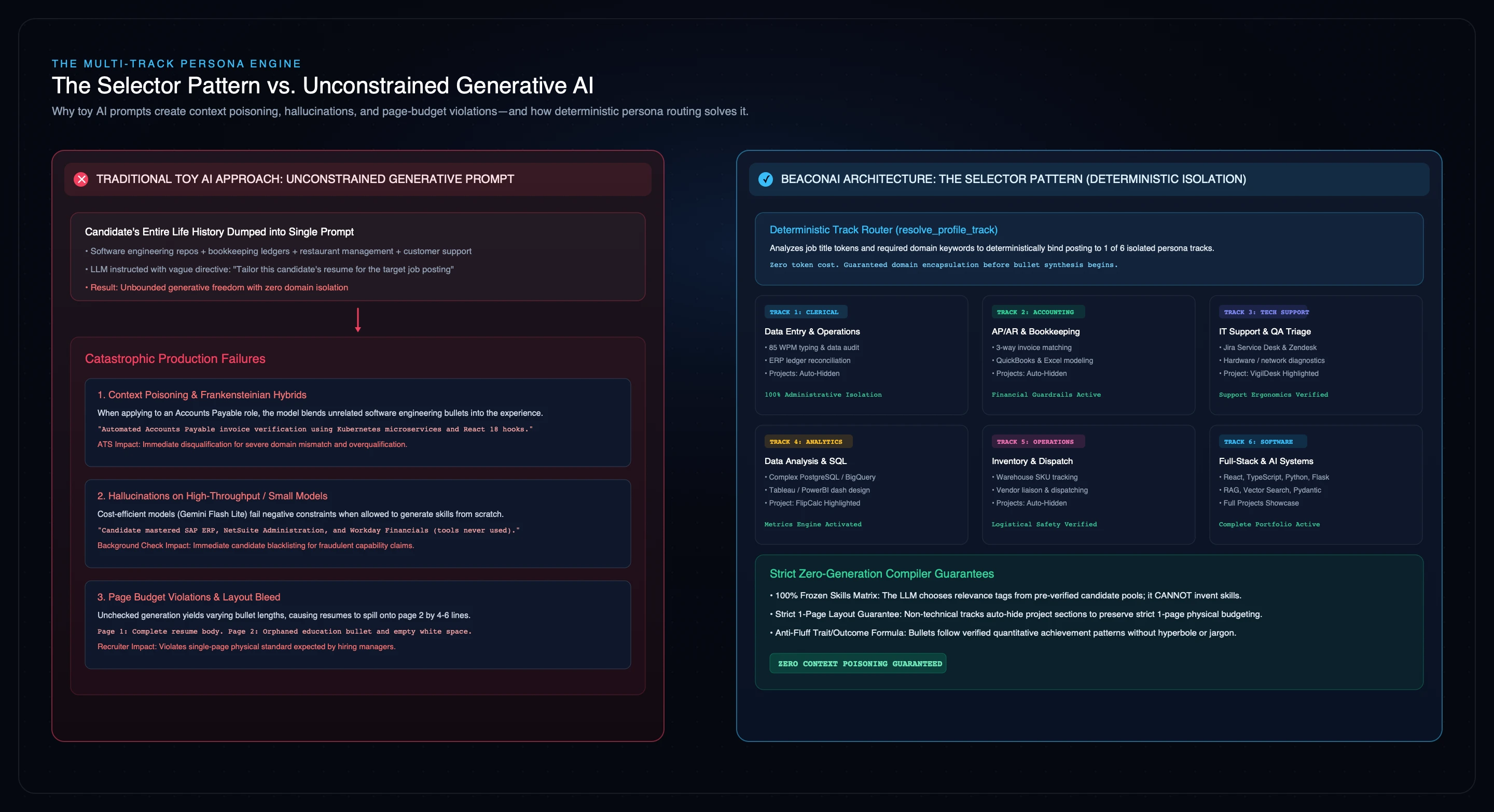This screenshot has width=1494, height=812.
Task: Click the 85 WPM typing & data audit bullet
Action: 811,348
